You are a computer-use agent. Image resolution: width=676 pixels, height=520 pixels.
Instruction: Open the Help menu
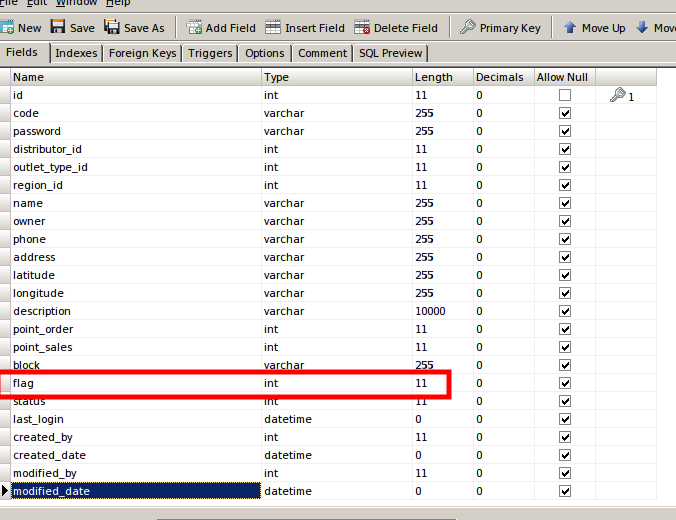tap(118, 3)
